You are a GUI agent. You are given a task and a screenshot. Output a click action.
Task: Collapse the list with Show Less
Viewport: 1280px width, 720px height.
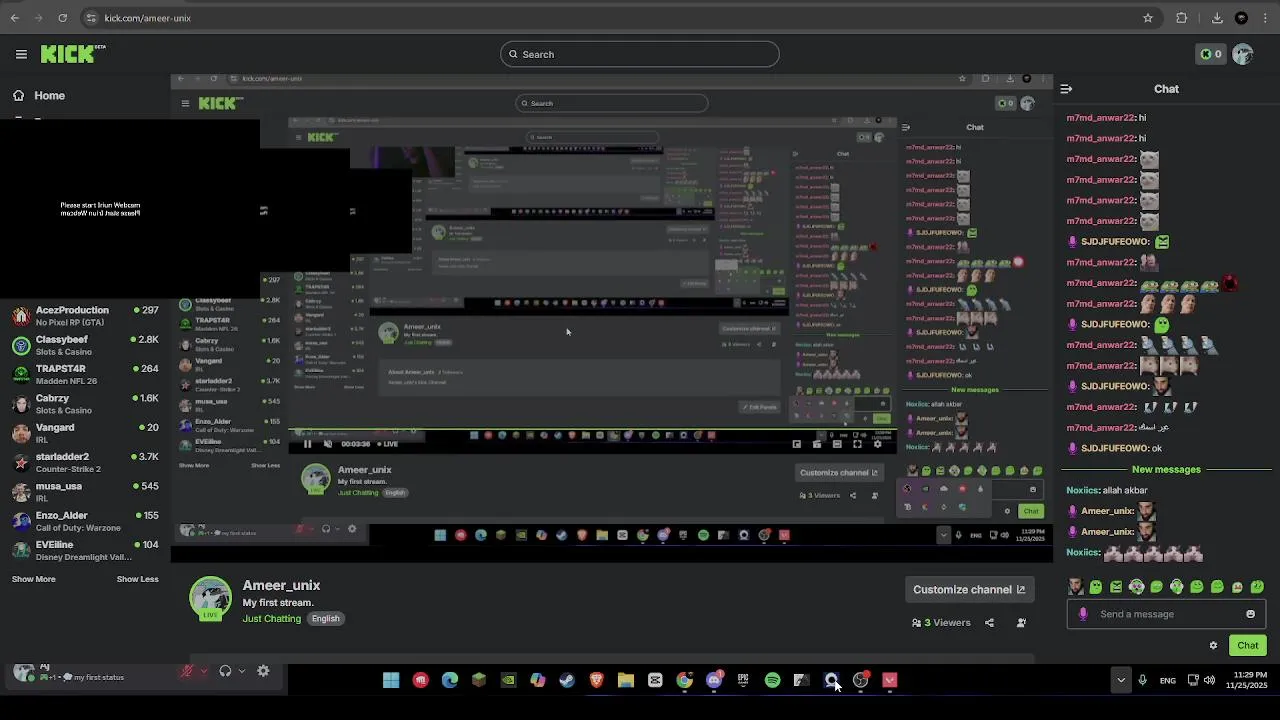[x=137, y=579]
